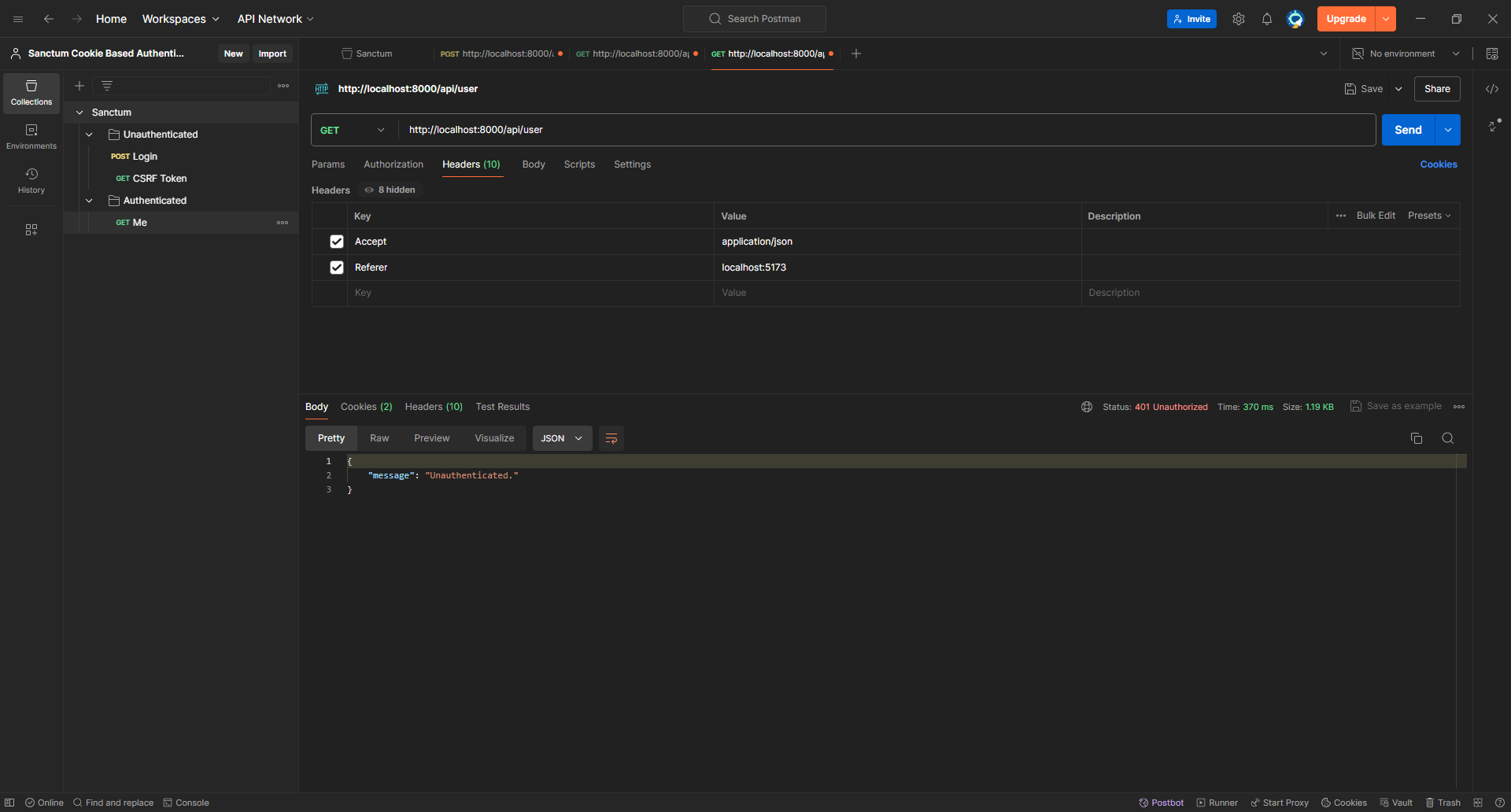Uncheck the Accept header checkbox

[337, 242]
